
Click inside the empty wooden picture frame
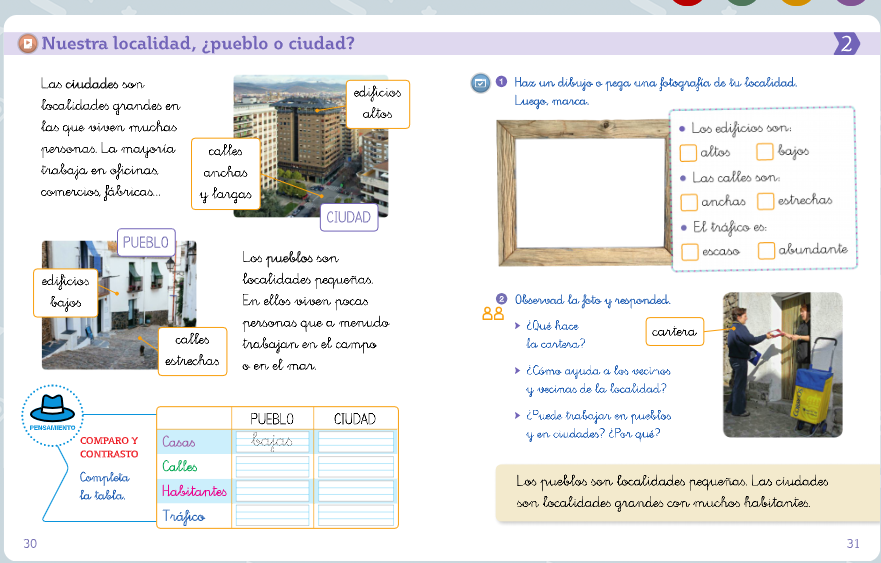click(590, 193)
